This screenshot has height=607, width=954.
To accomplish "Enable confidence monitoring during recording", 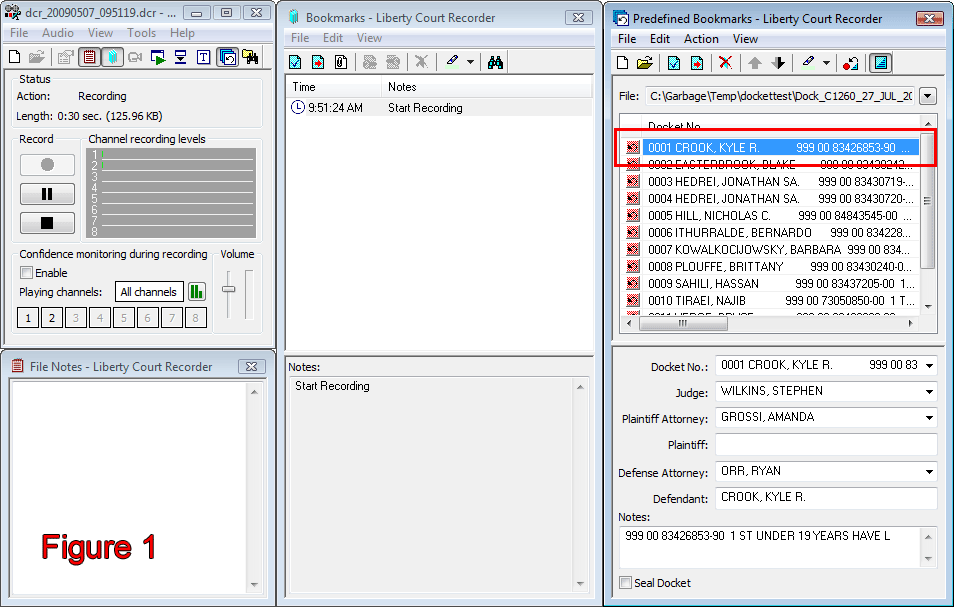I will pyautogui.click(x=25, y=272).
